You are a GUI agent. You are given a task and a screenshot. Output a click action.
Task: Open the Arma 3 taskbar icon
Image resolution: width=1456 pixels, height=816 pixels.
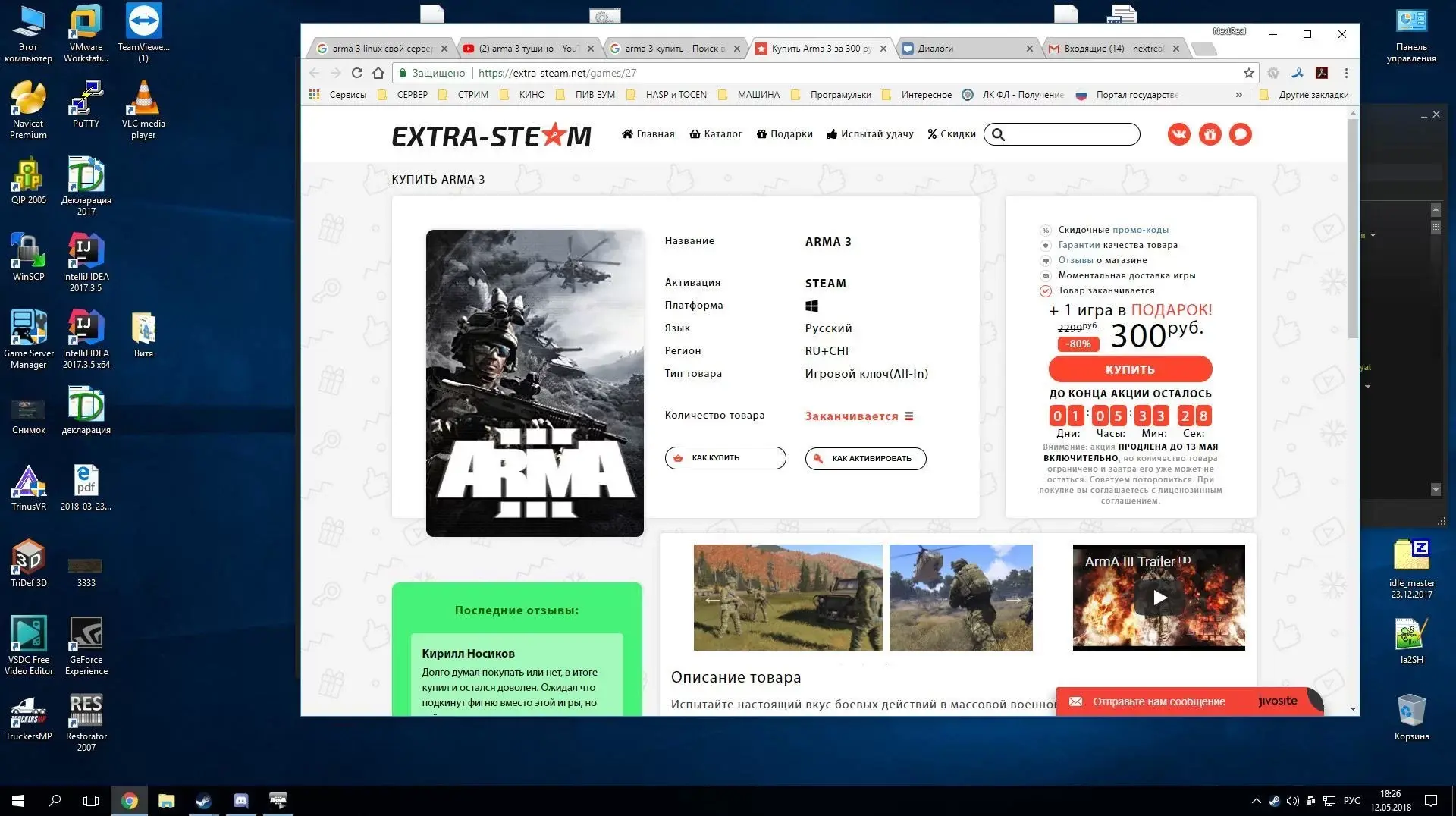[278, 801]
